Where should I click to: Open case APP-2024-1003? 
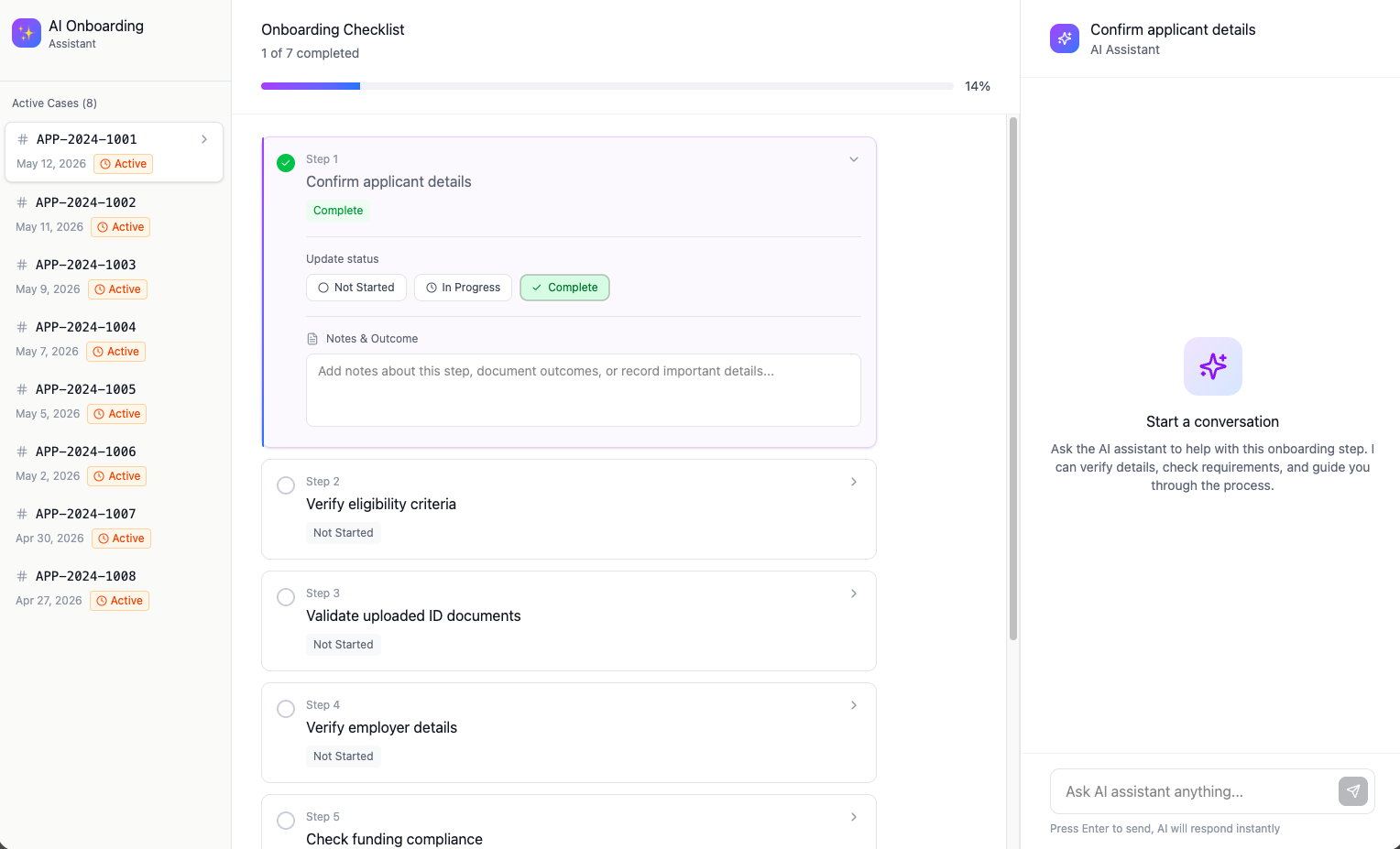[115, 277]
